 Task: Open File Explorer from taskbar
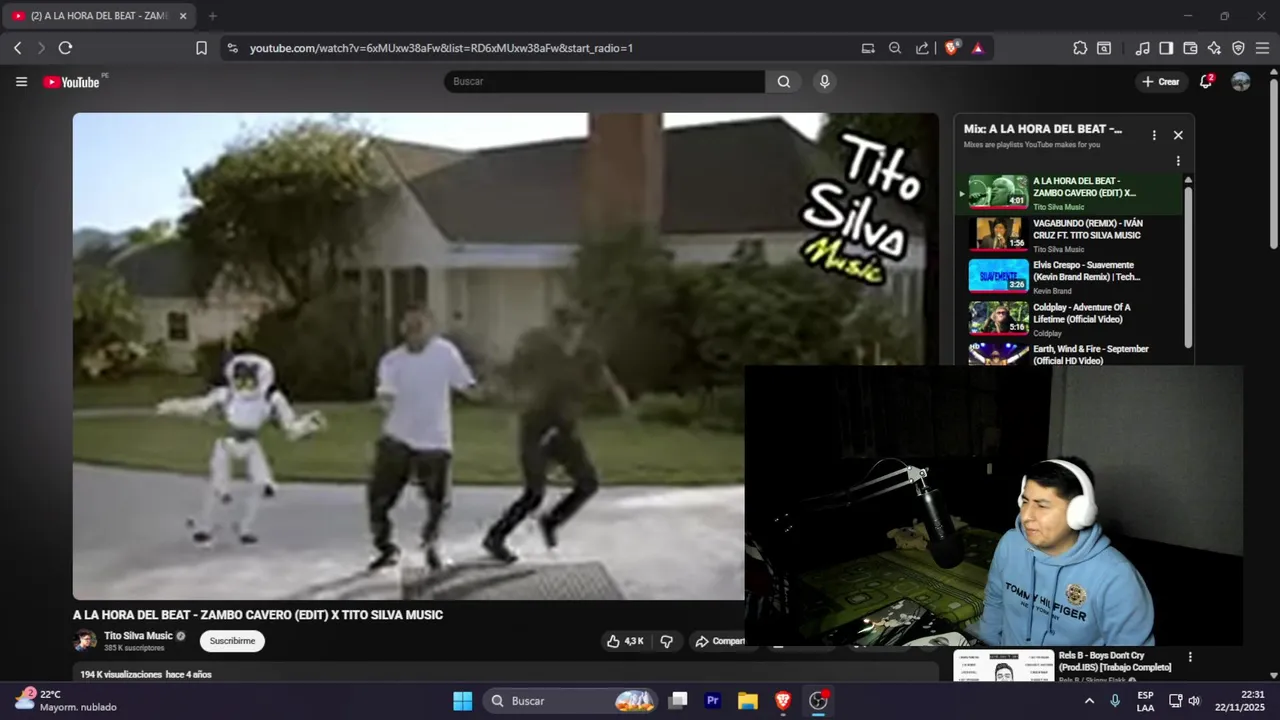pyautogui.click(x=748, y=701)
